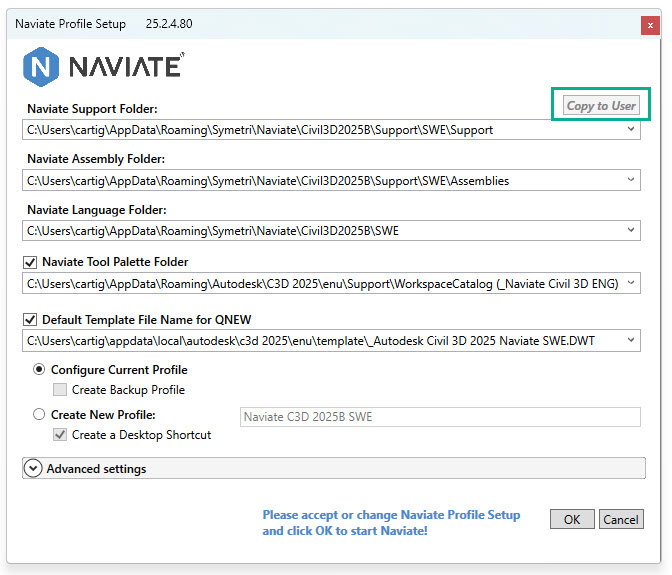This screenshot has width=672, height=575.
Task: Toggle Default Template File Name for QNEW
Action: click(30, 320)
